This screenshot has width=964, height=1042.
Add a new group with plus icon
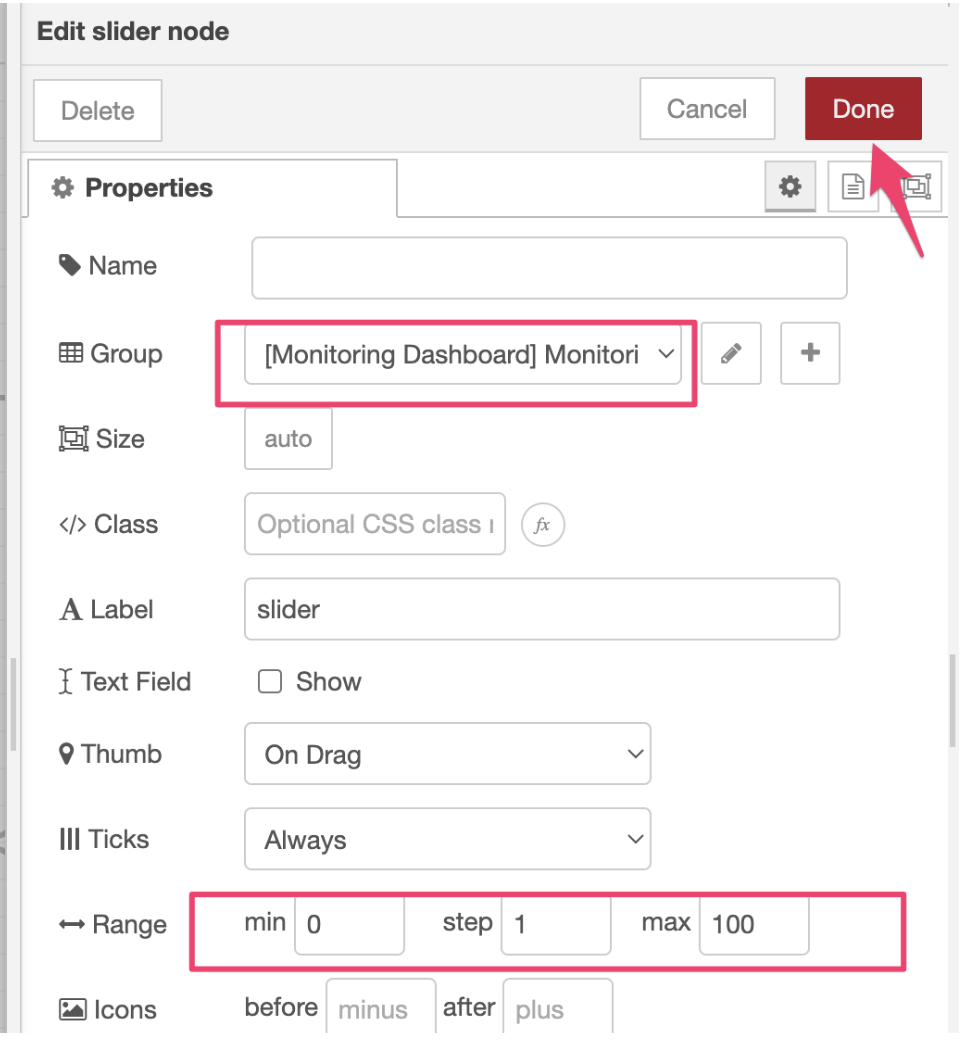coord(810,354)
